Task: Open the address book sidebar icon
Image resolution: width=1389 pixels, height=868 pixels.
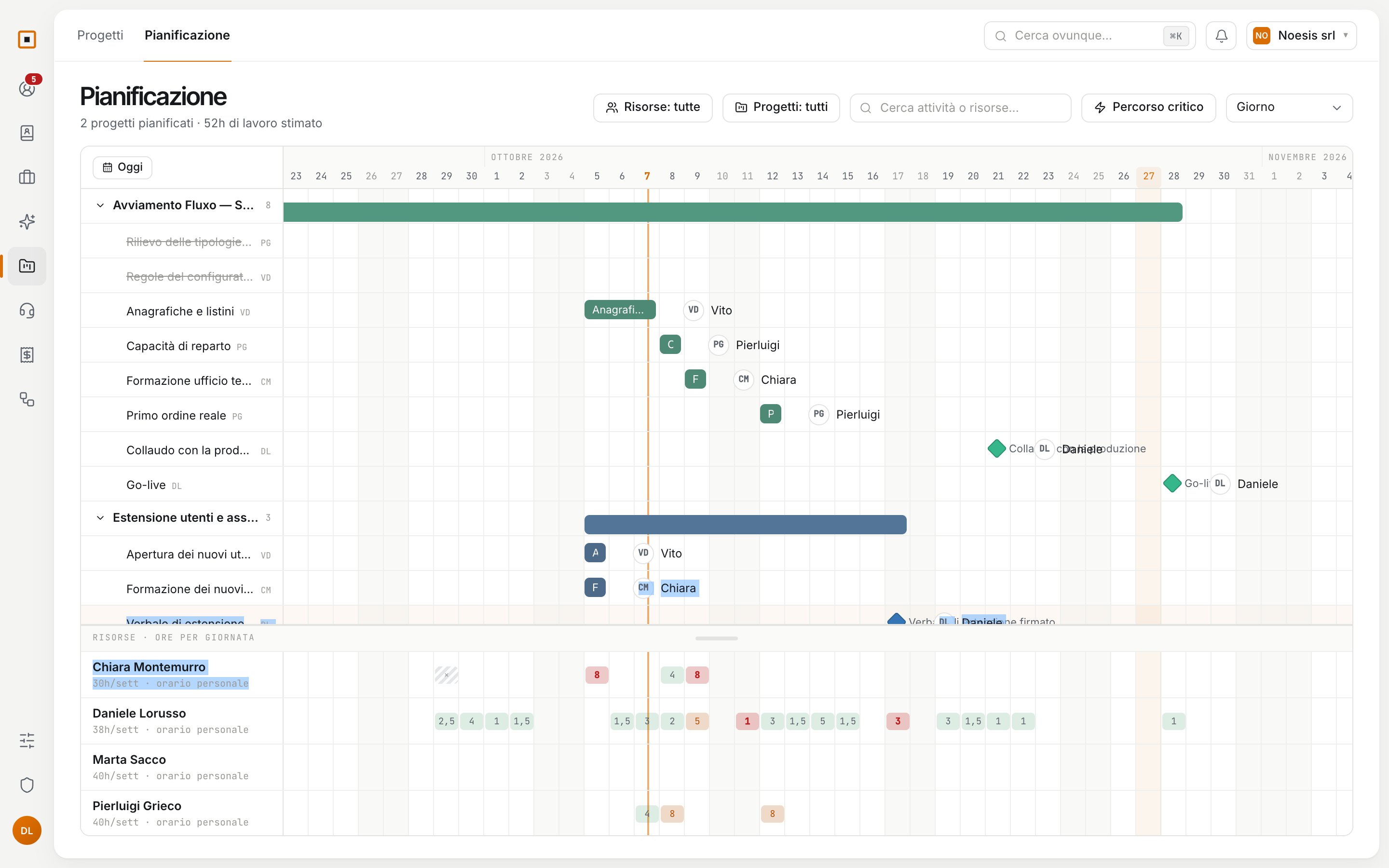Action: coord(27,133)
